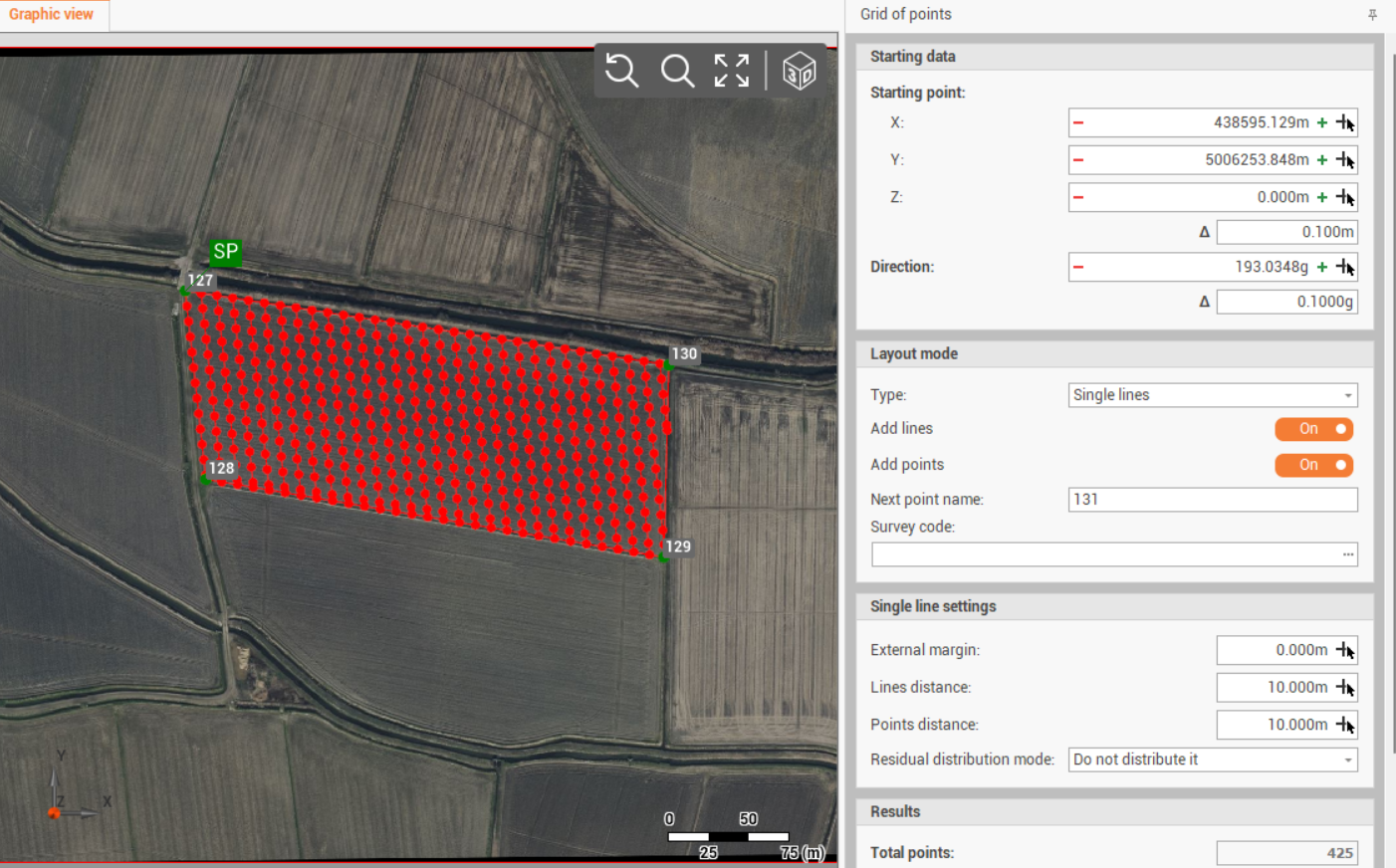The width and height of the screenshot is (1396, 868).
Task: Increase starting point Z with plus
Action: click(1322, 197)
